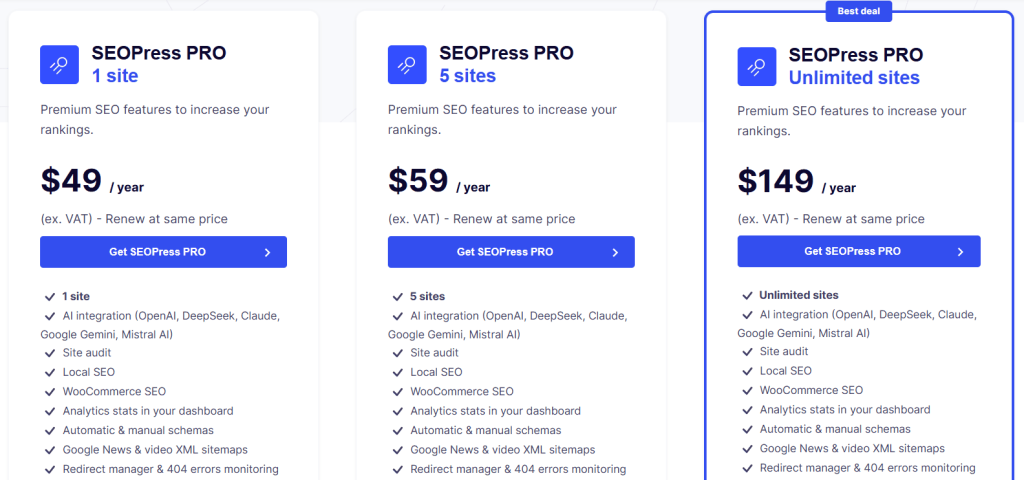This screenshot has width=1024, height=480.
Task: Click the SEOPress logo icon on Unlimited sites plan
Action: click(x=757, y=66)
